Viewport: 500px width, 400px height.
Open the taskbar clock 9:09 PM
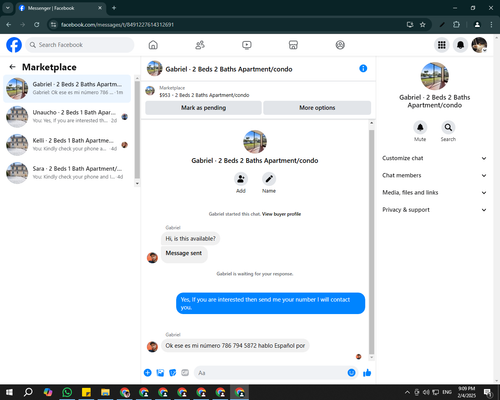click(x=466, y=392)
